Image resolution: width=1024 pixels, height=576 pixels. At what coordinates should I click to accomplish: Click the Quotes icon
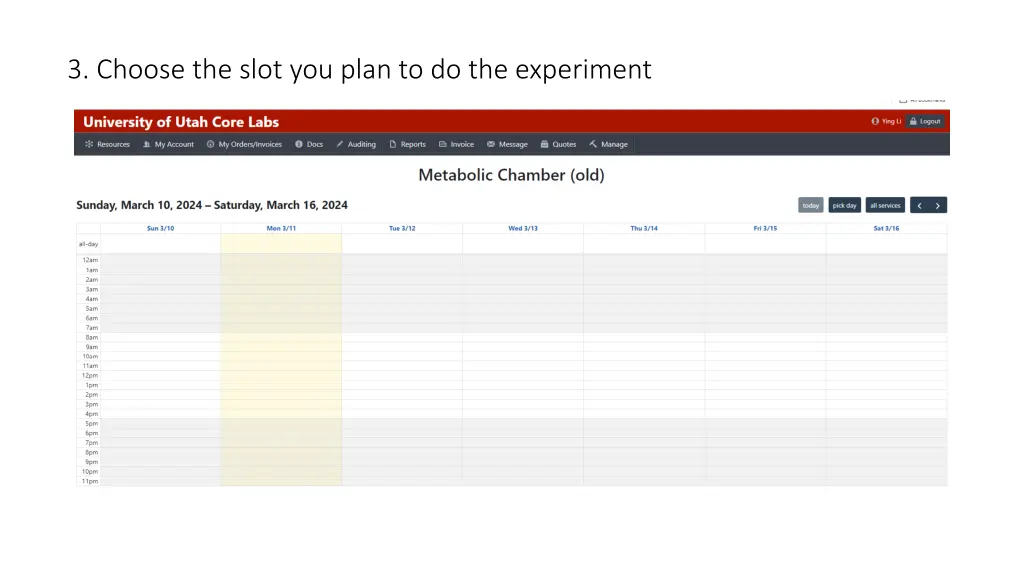click(542, 144)
